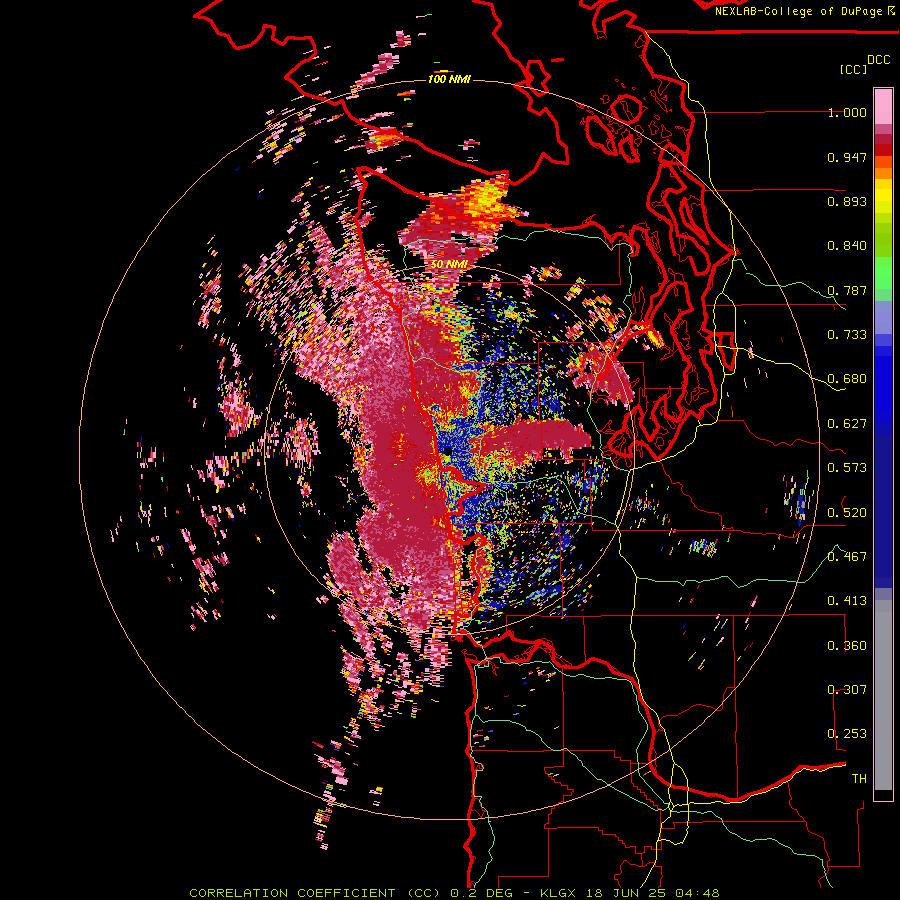Image resolution: width=900 pixels, height=900 pixels.
Task: Click the 0.360 legend value
Action: pos(847,646)
